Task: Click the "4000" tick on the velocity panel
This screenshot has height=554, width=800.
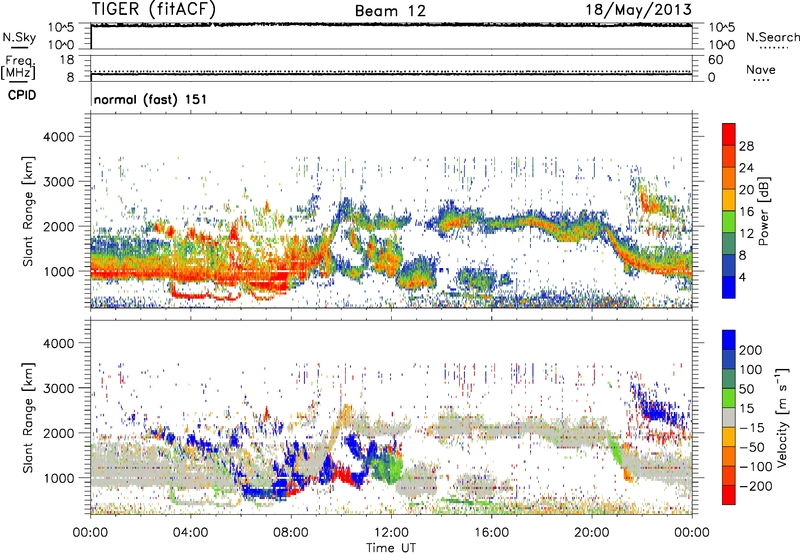Action: point(58,343)
